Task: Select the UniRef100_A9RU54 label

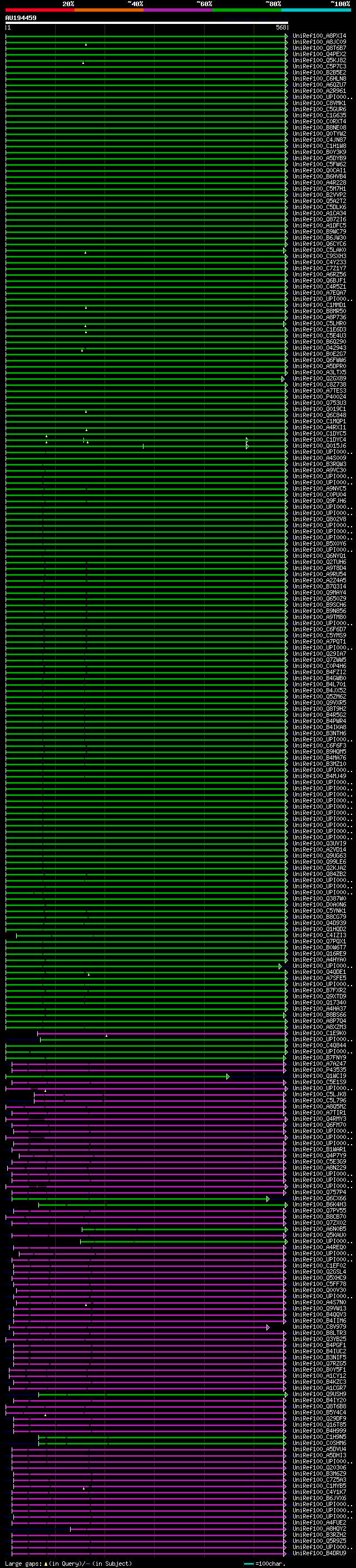Action: (319, 574)
